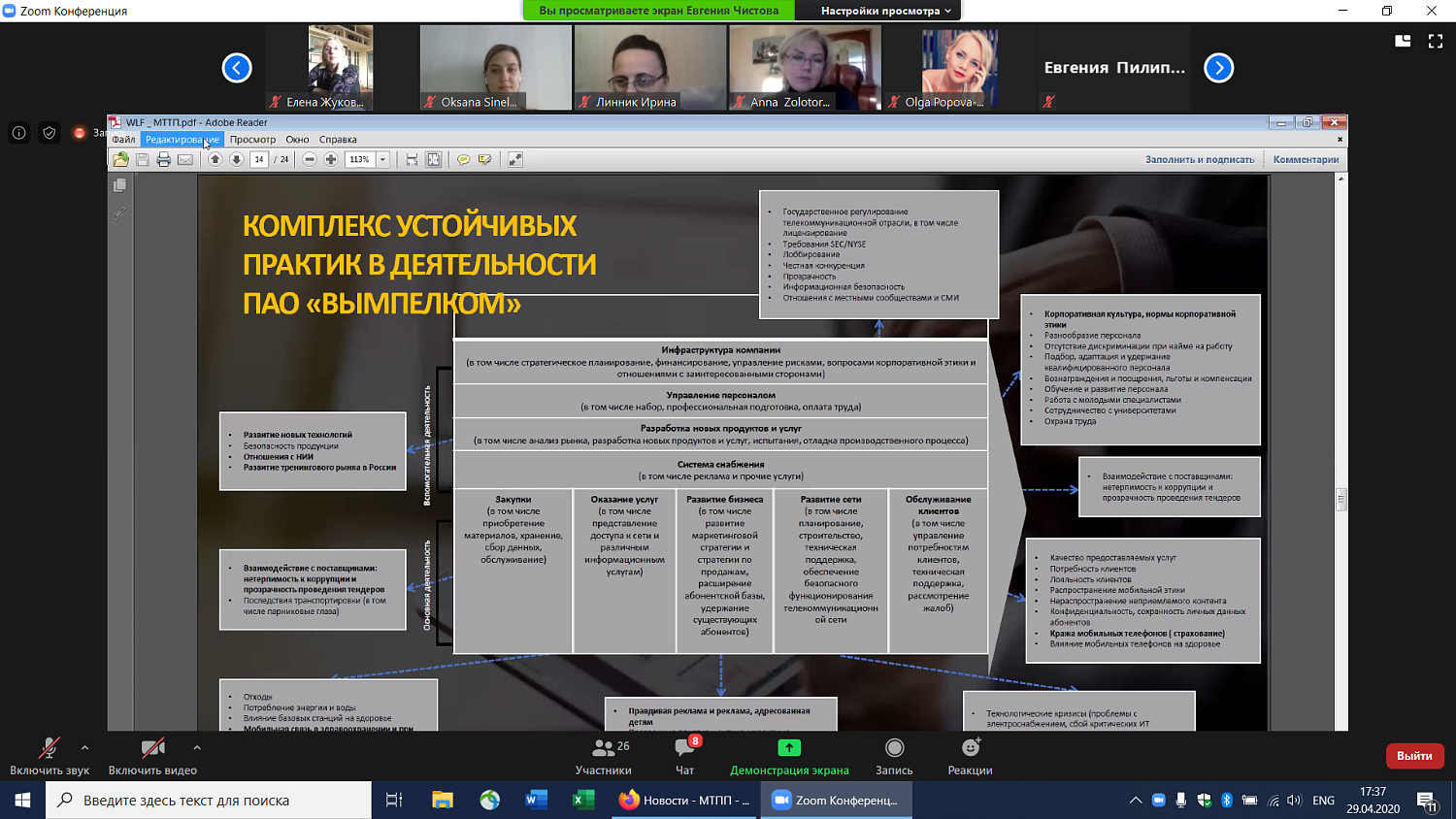Open the zoom percentage dropdown arrow
Screen dimensions: 1456x819
[x=382, y=159]
